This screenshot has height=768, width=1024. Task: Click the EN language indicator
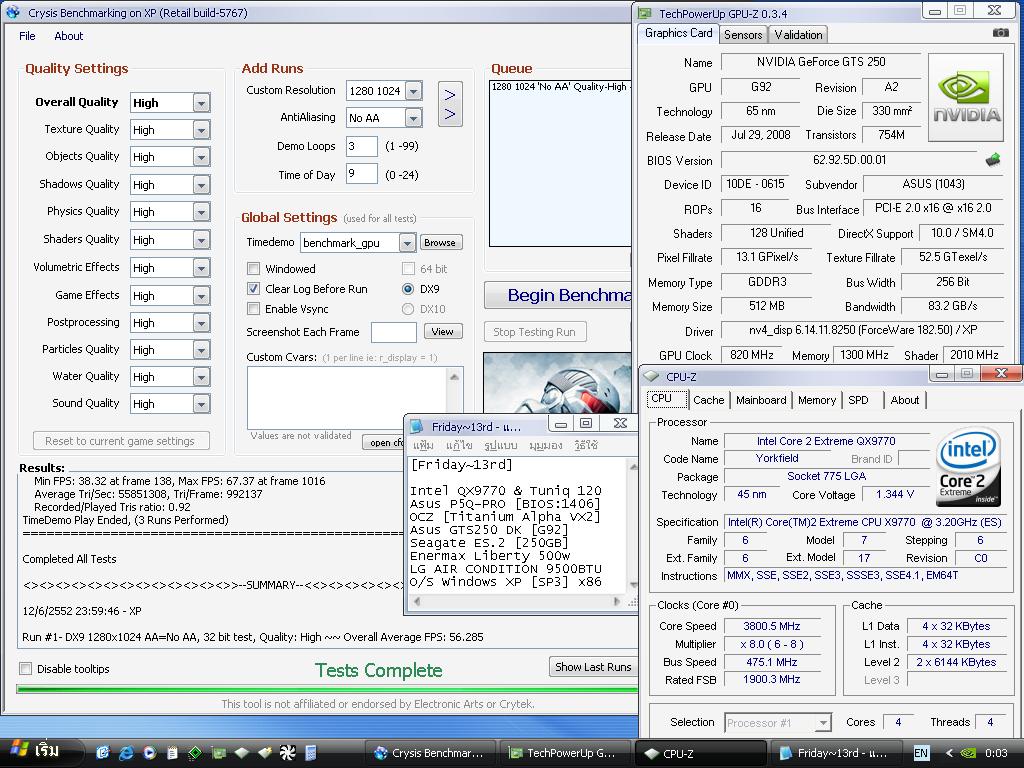pyautogui.click(x=921, y=753)
